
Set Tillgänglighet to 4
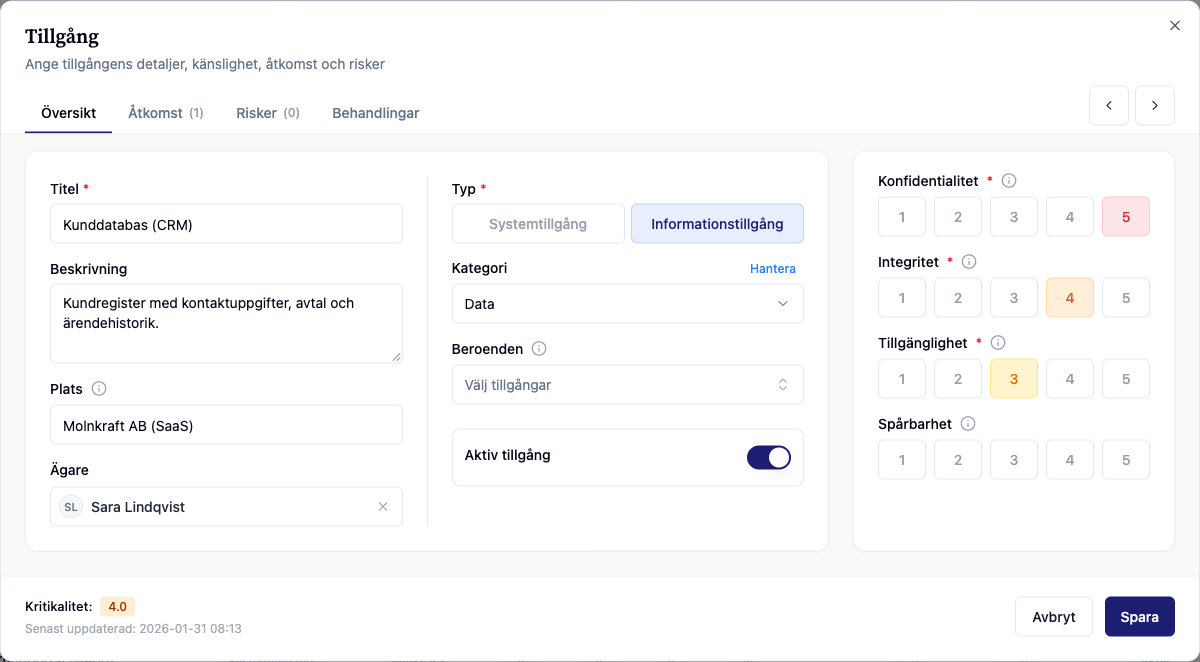tap(1070, 379)
